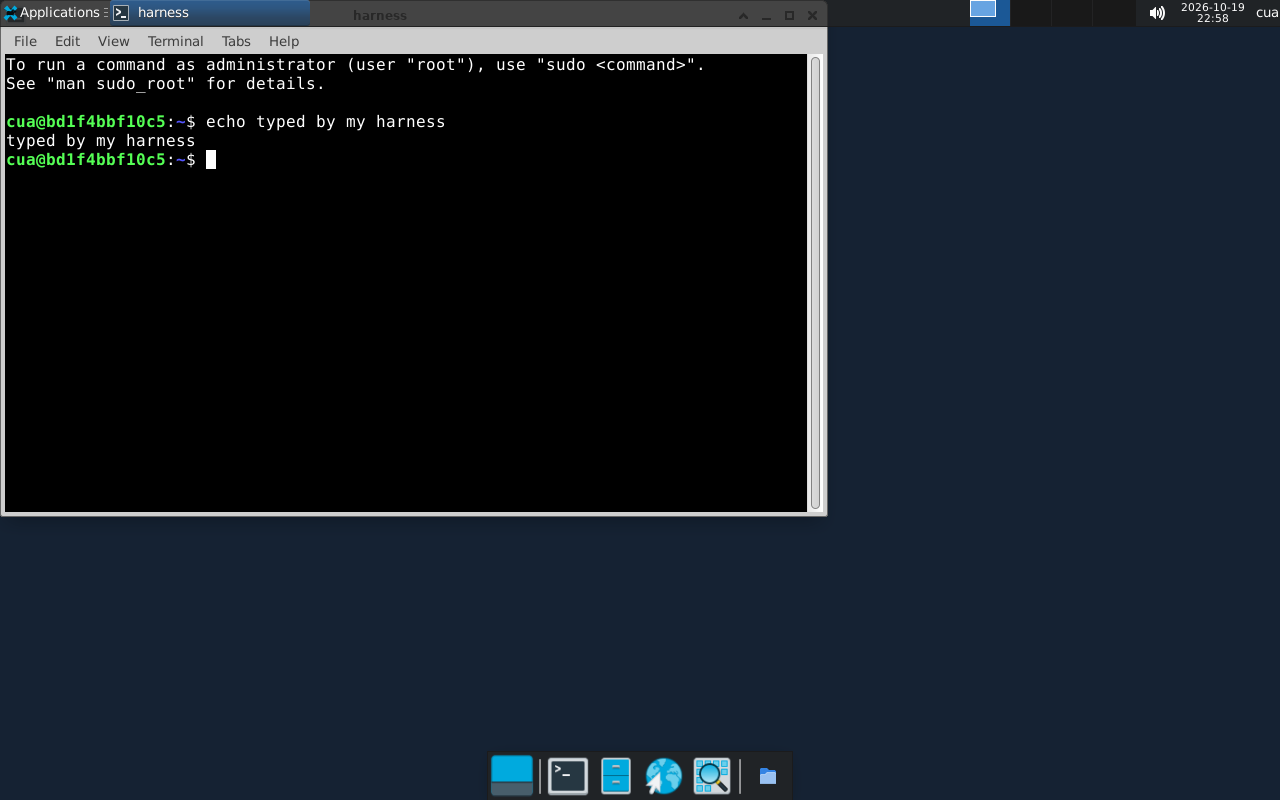This screenshot has width=1280, height=800.
Task: Click the clock showing 2026-10-19
Action: coord(1212,13)
